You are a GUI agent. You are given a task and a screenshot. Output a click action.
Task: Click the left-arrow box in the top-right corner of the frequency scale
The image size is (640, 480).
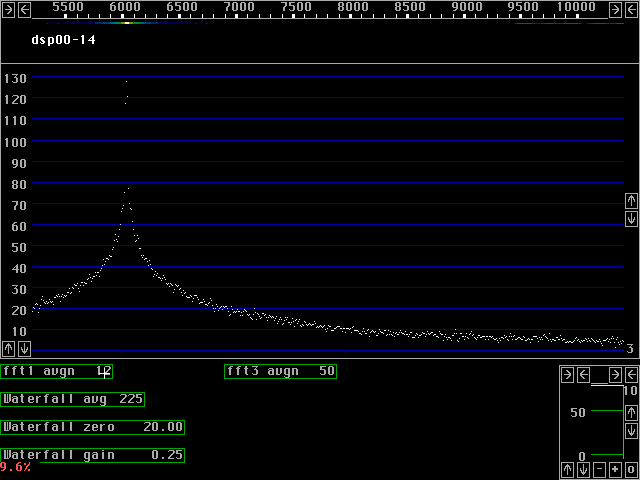631,10
